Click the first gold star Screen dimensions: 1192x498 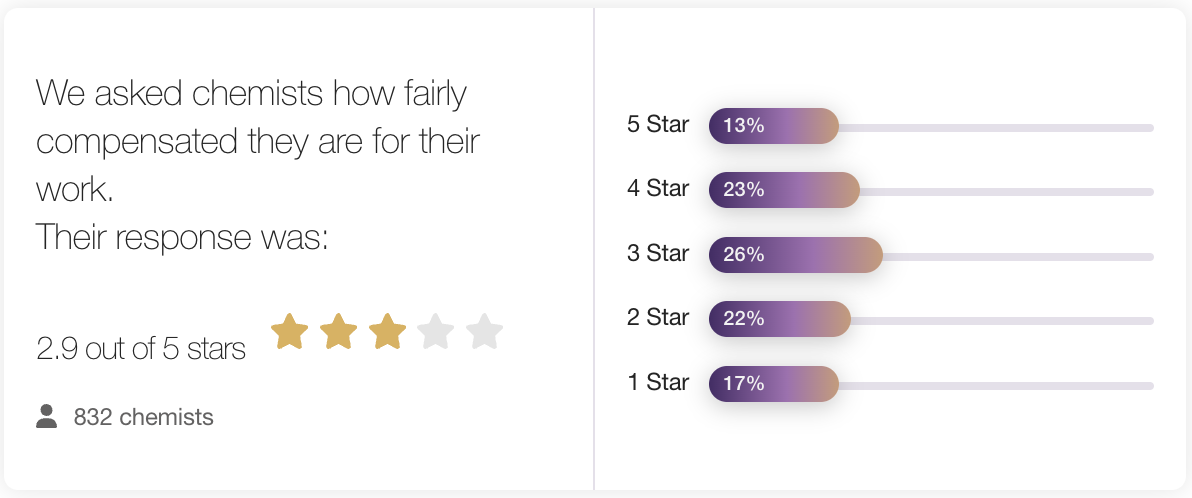pyautogui.click(x=289, y=332)
